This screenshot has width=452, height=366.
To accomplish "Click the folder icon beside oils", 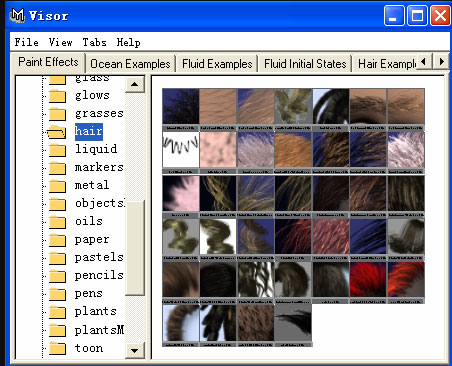I will [57, 222].
